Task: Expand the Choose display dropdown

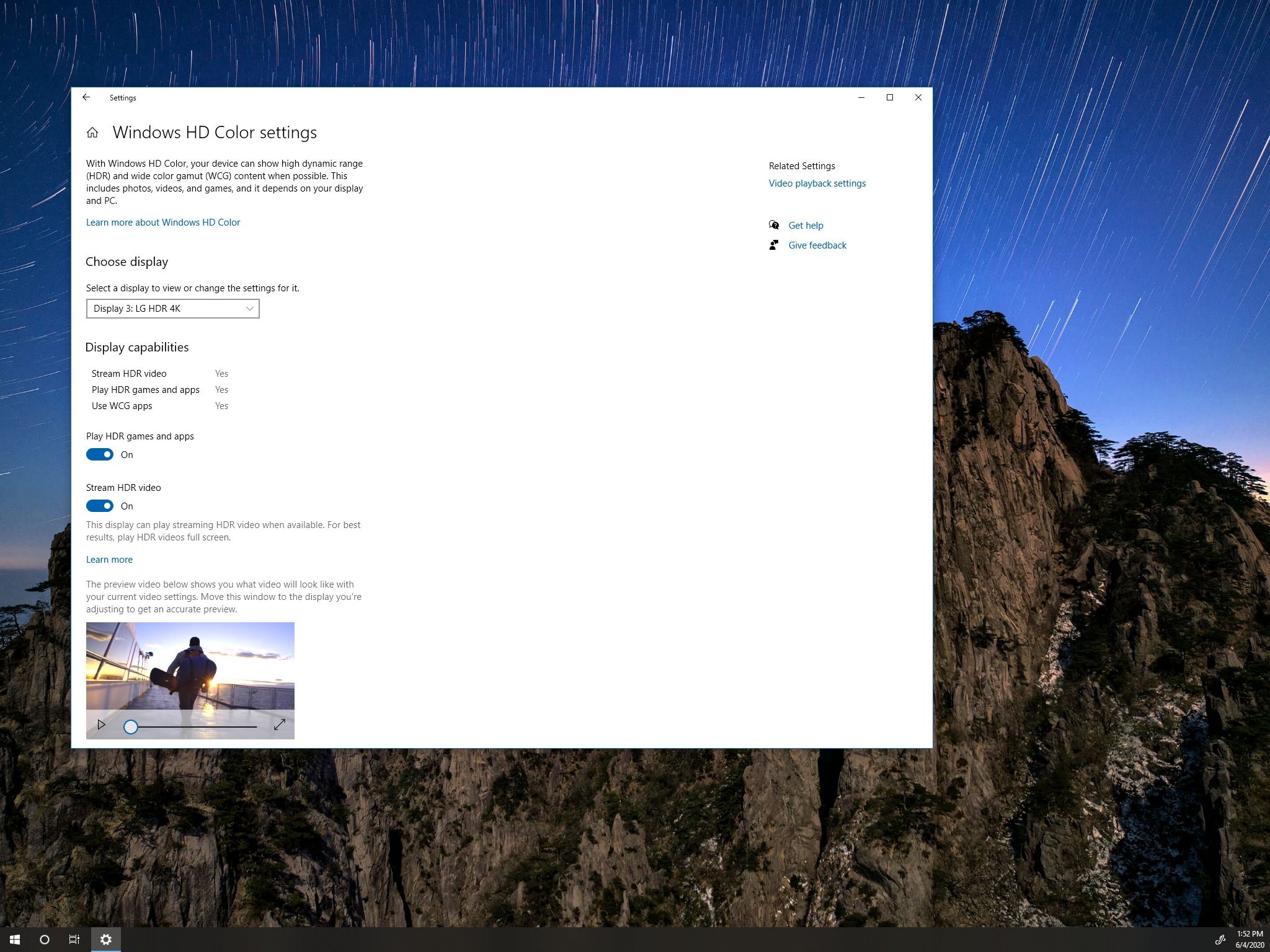Action: coord(171,308)
